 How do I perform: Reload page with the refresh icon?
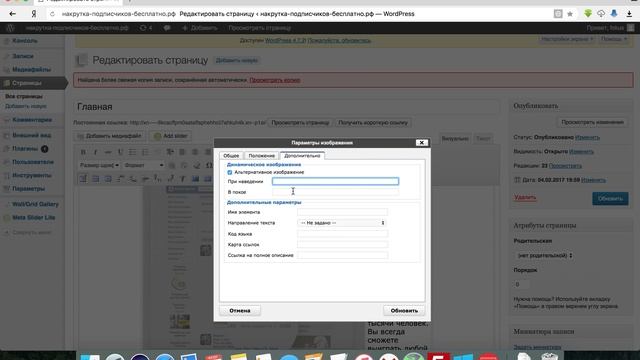coord(52,14)
